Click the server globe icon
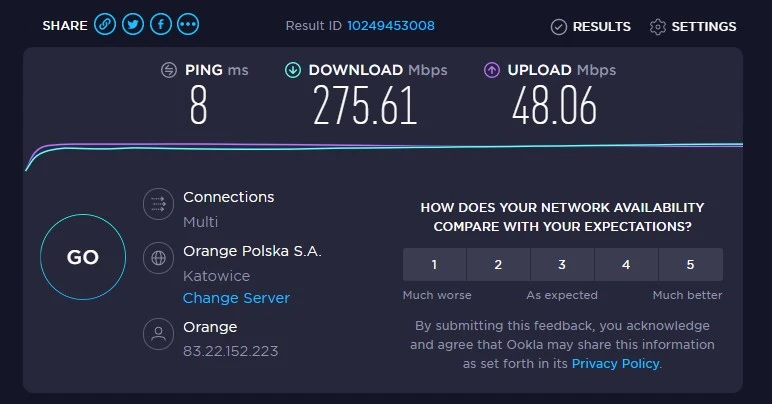Screen dimensions: 772x404 (x=157, y=258)
